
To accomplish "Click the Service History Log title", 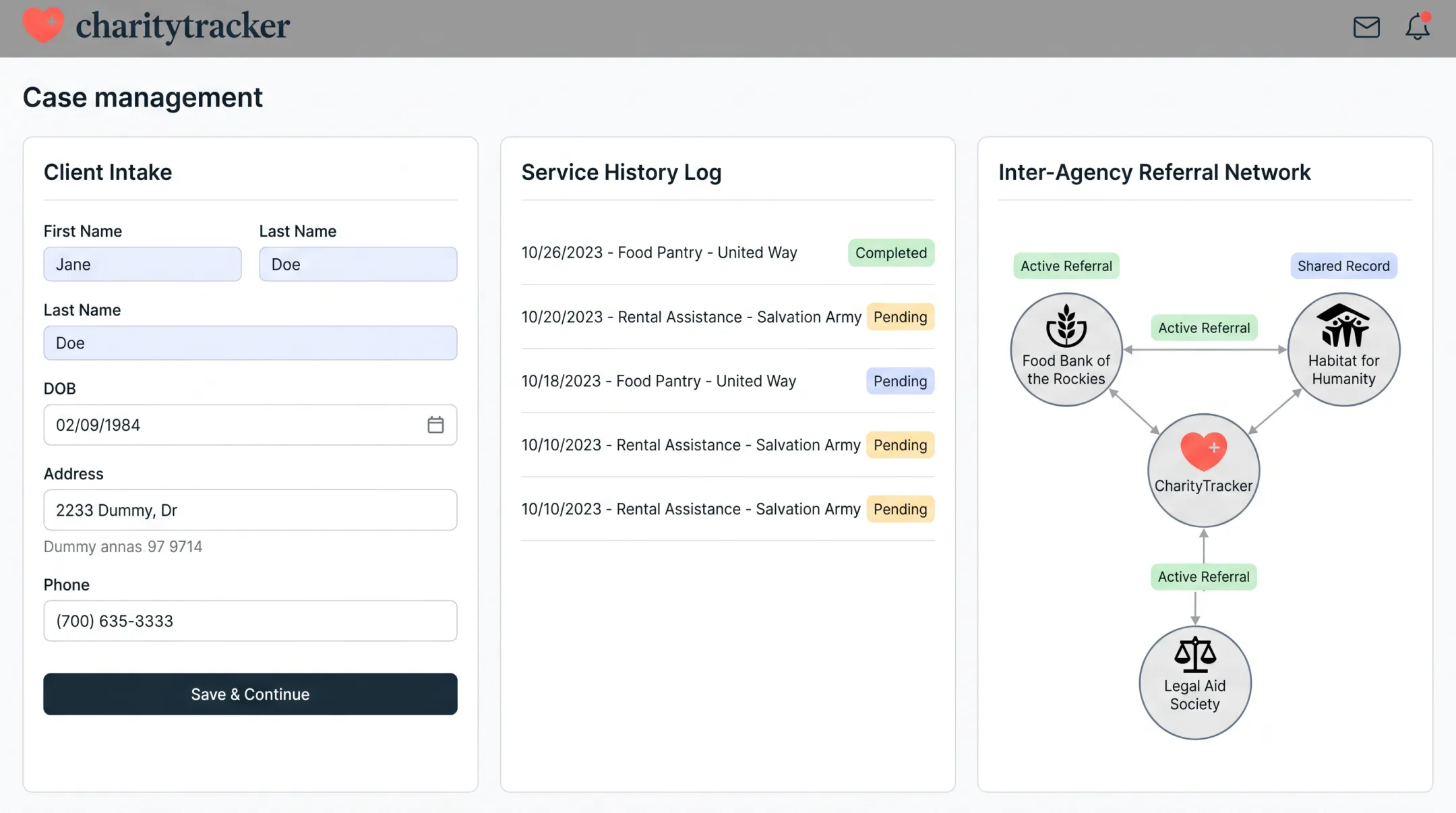I will point(621,172).
